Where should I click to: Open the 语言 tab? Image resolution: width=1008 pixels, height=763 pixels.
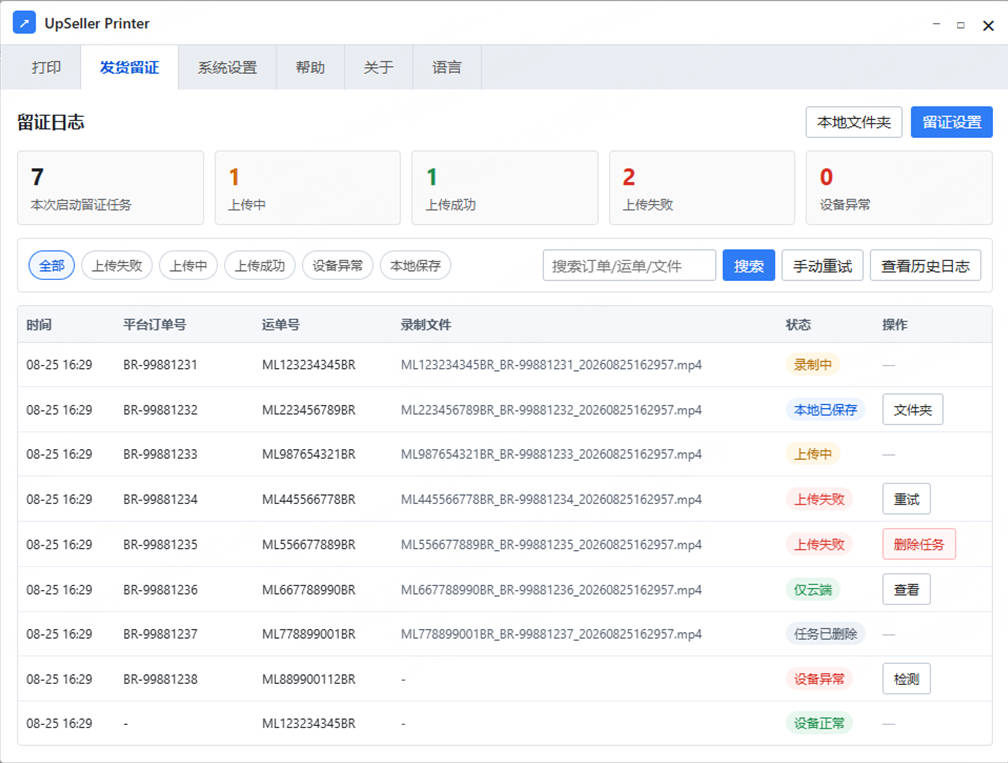click(446, 67)
